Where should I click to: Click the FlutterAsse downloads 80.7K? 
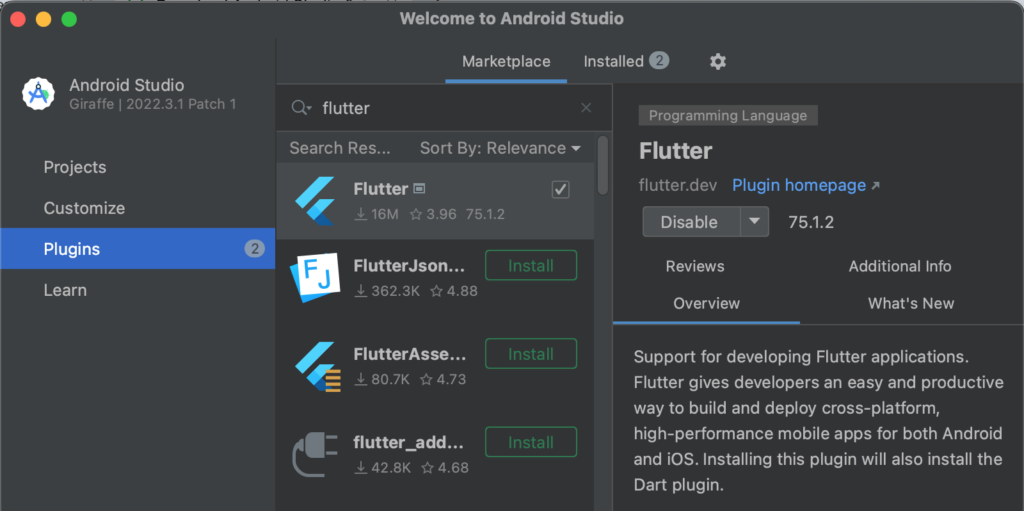point(381,379)
